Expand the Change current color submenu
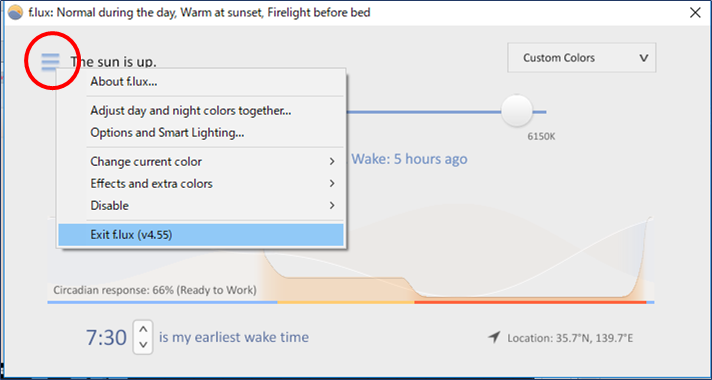 [x=332, y=162]
